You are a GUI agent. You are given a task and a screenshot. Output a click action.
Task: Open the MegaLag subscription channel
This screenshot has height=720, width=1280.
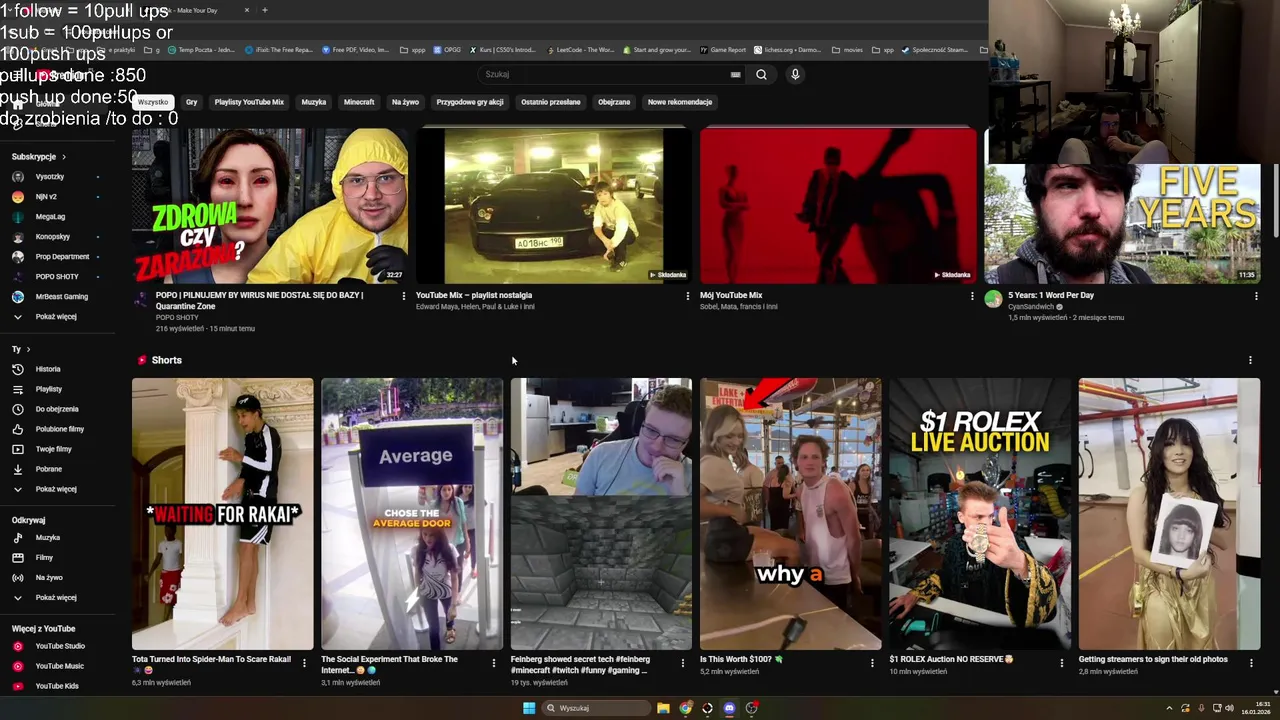[x=50, y=217]
